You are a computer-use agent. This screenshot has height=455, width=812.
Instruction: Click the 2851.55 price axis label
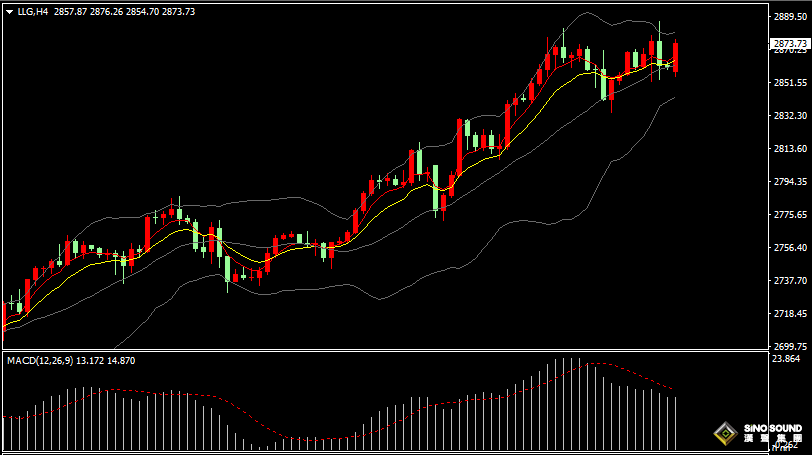pyautogui.click(x=790, y=83)
